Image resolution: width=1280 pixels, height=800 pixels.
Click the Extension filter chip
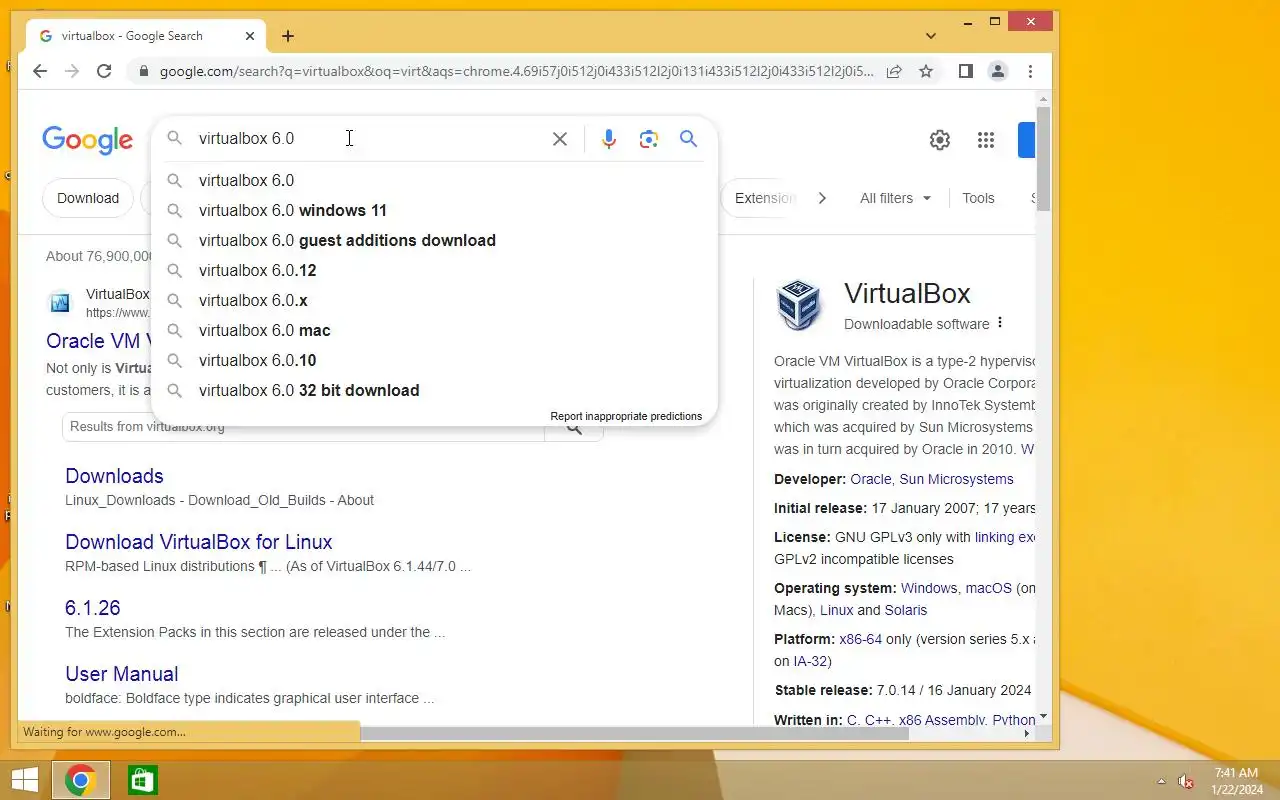click(x=760, y=198)
